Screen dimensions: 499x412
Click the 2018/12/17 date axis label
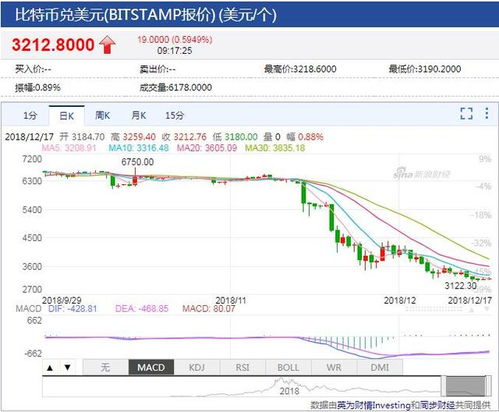pyautogui.click(x=470, y=300)
